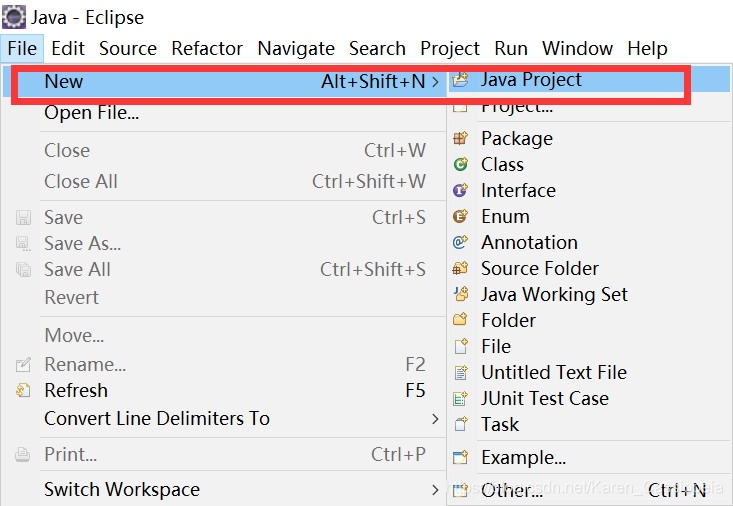733x506 pixels.
Task: Select Source Folder in New submenu
Action: tap(589, 268)
